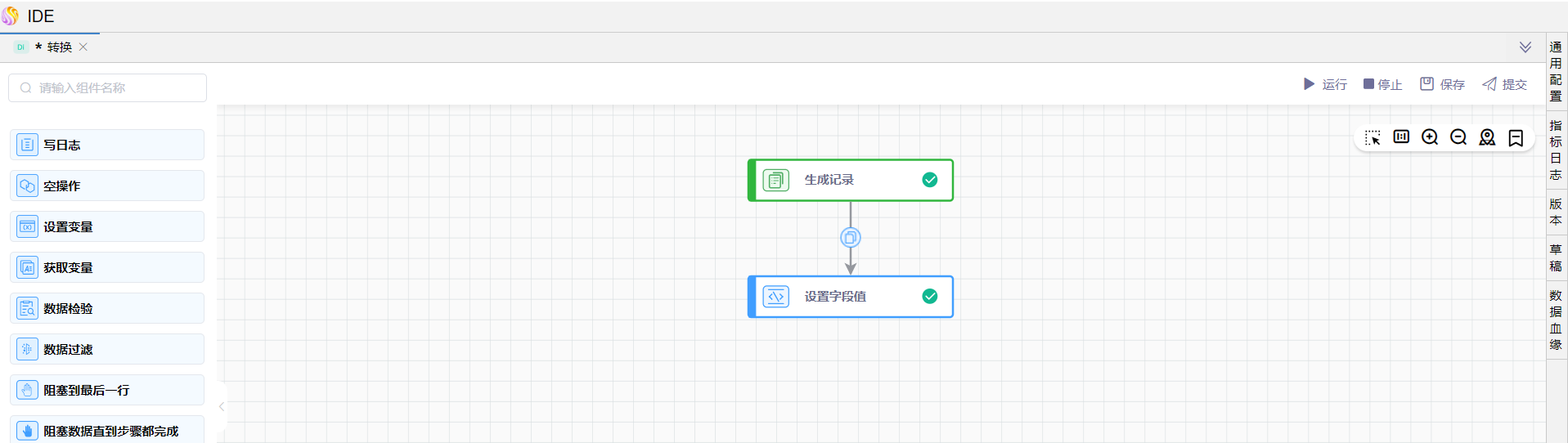Open the 数据血缘 side panel
1568x443 pixels.
click(1556, 320)
